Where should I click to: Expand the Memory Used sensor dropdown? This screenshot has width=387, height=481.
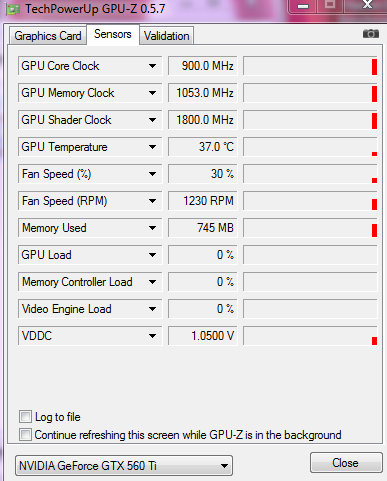coord(152,228)
